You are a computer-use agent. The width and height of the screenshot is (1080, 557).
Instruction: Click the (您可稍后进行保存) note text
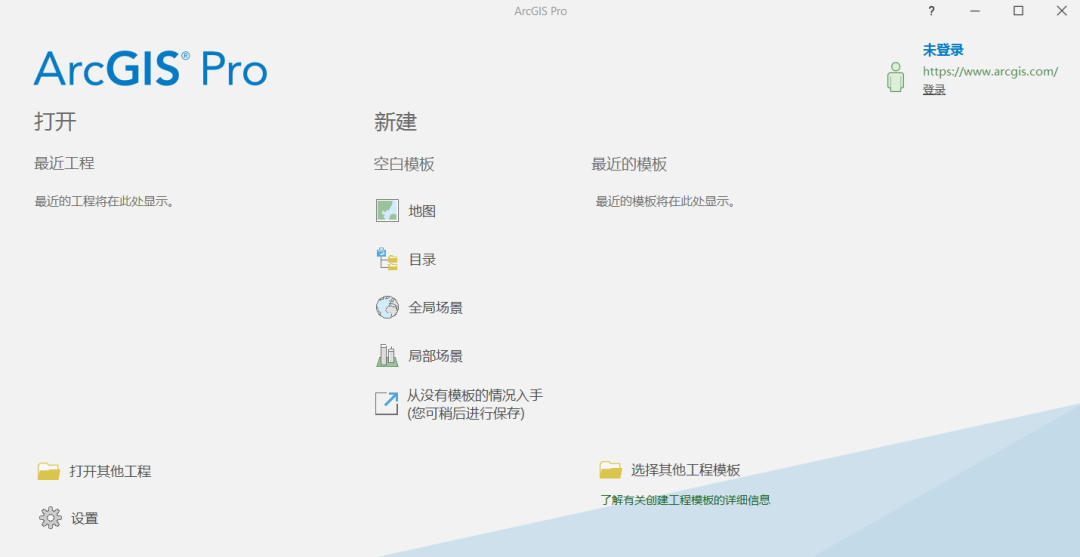[466, 414]
